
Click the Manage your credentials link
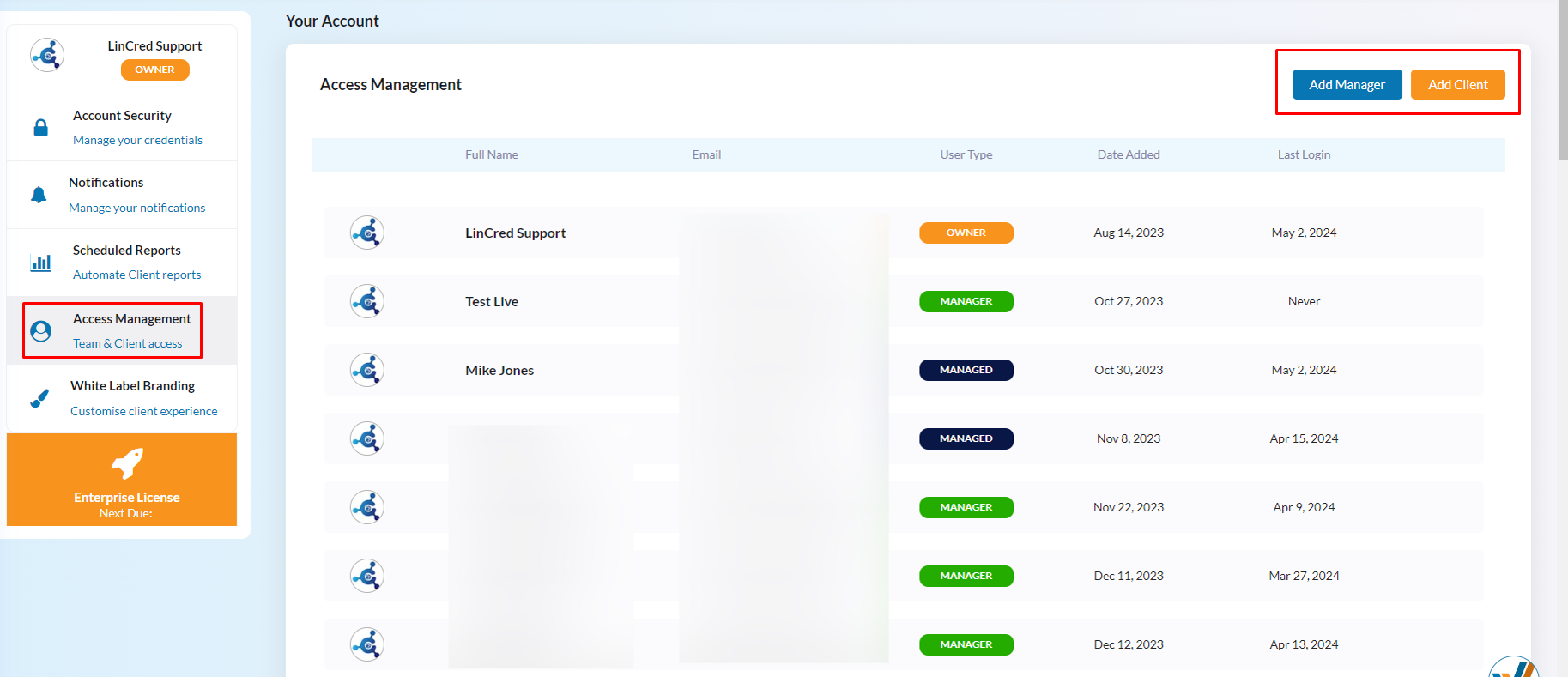click(137, 140)
